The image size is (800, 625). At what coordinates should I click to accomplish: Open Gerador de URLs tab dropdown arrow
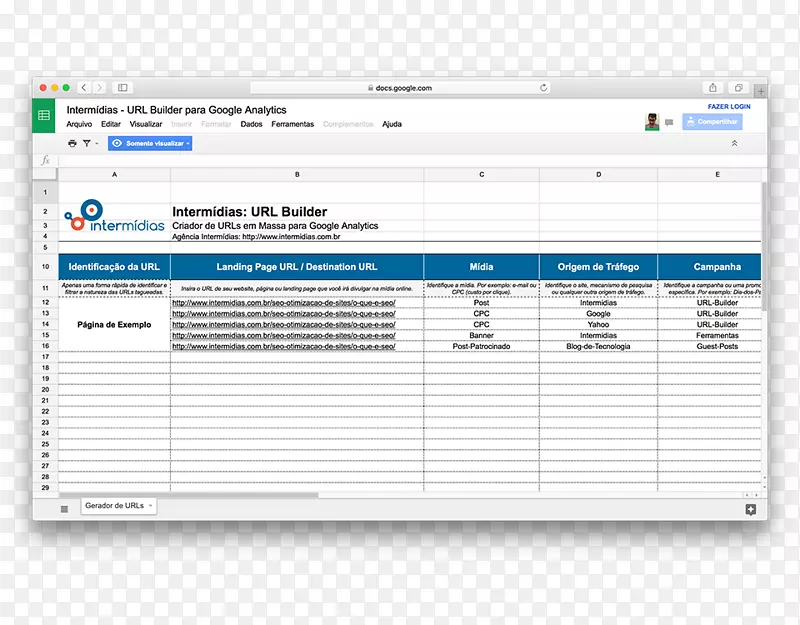pyautogui.click(x=151, y=506)
